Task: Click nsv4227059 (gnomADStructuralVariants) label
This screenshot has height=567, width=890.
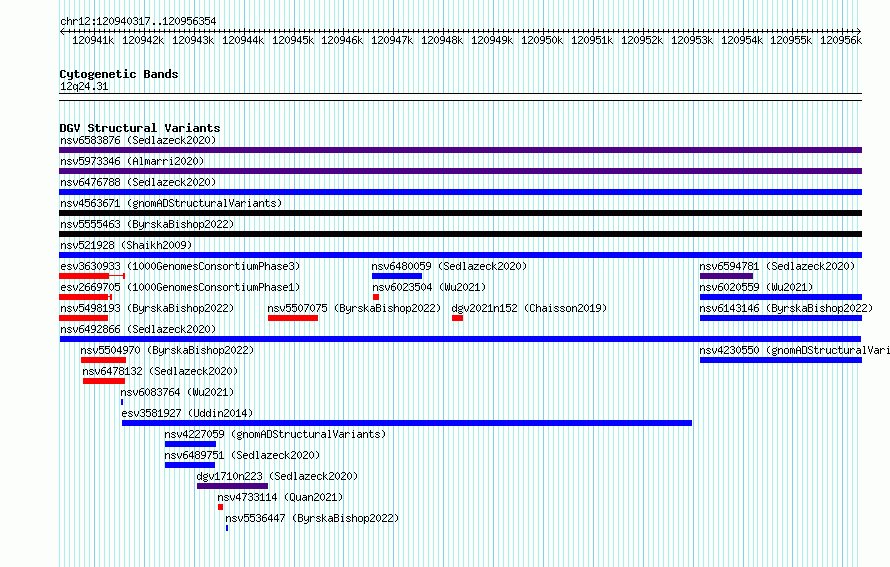Action: [275, 434]
